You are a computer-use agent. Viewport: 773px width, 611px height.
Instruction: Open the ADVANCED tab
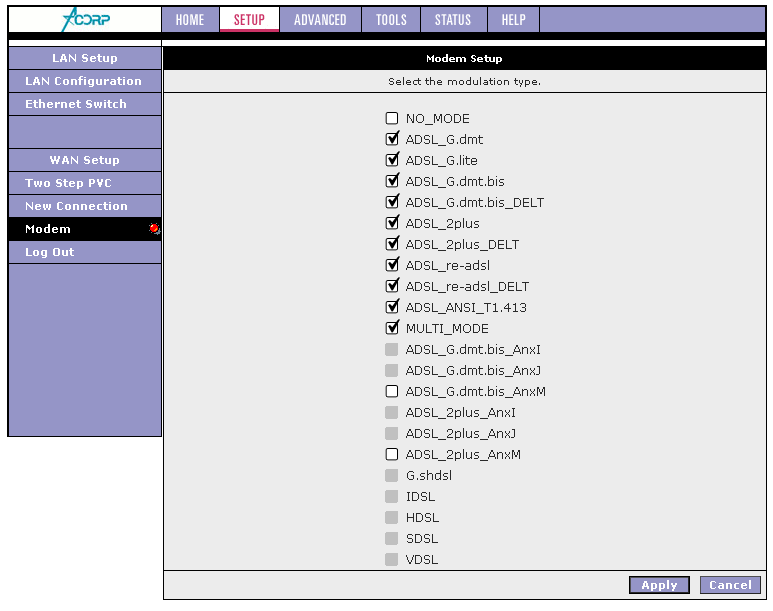pyautogui.click(x=320, y=20)
